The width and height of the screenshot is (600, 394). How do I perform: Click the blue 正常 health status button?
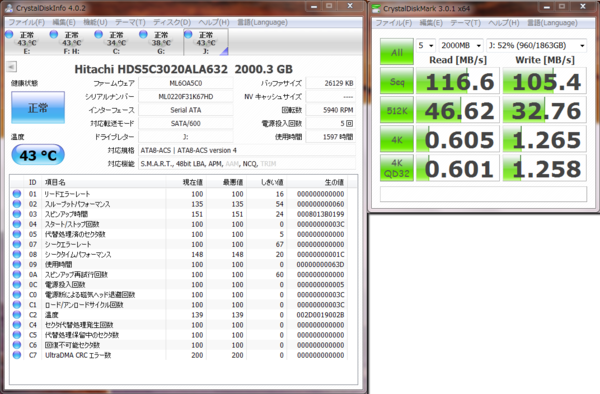click(38, 107)
